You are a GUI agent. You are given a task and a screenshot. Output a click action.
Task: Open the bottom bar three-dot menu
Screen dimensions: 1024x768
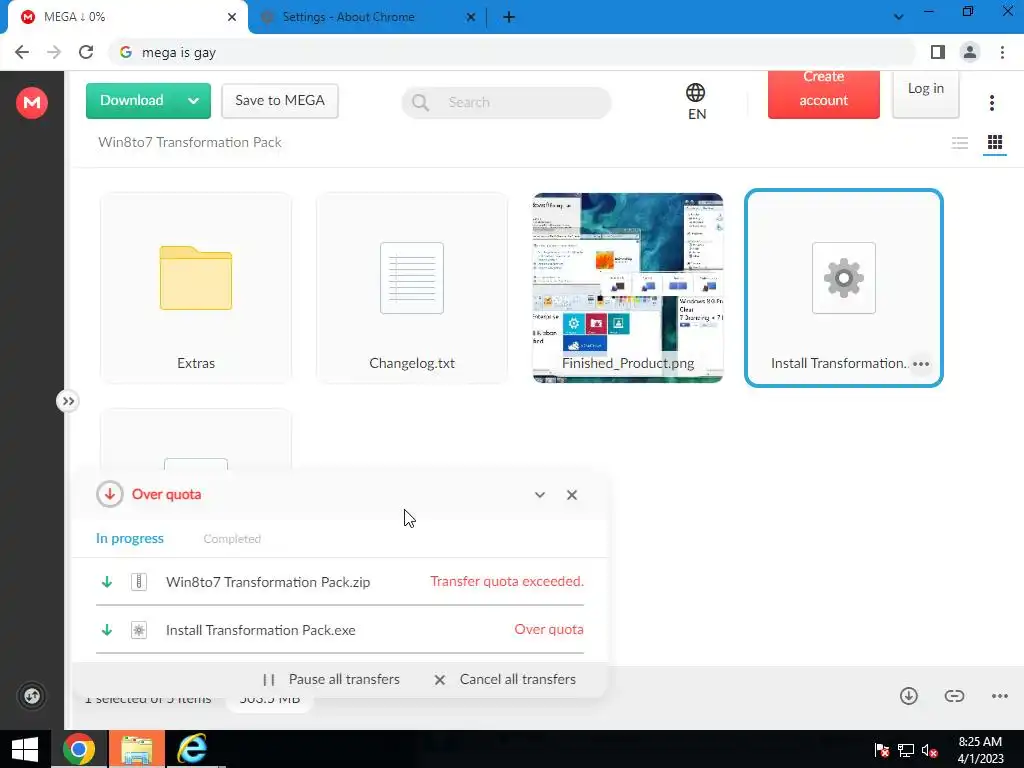pyautogui.click(x=1000, y=696)
